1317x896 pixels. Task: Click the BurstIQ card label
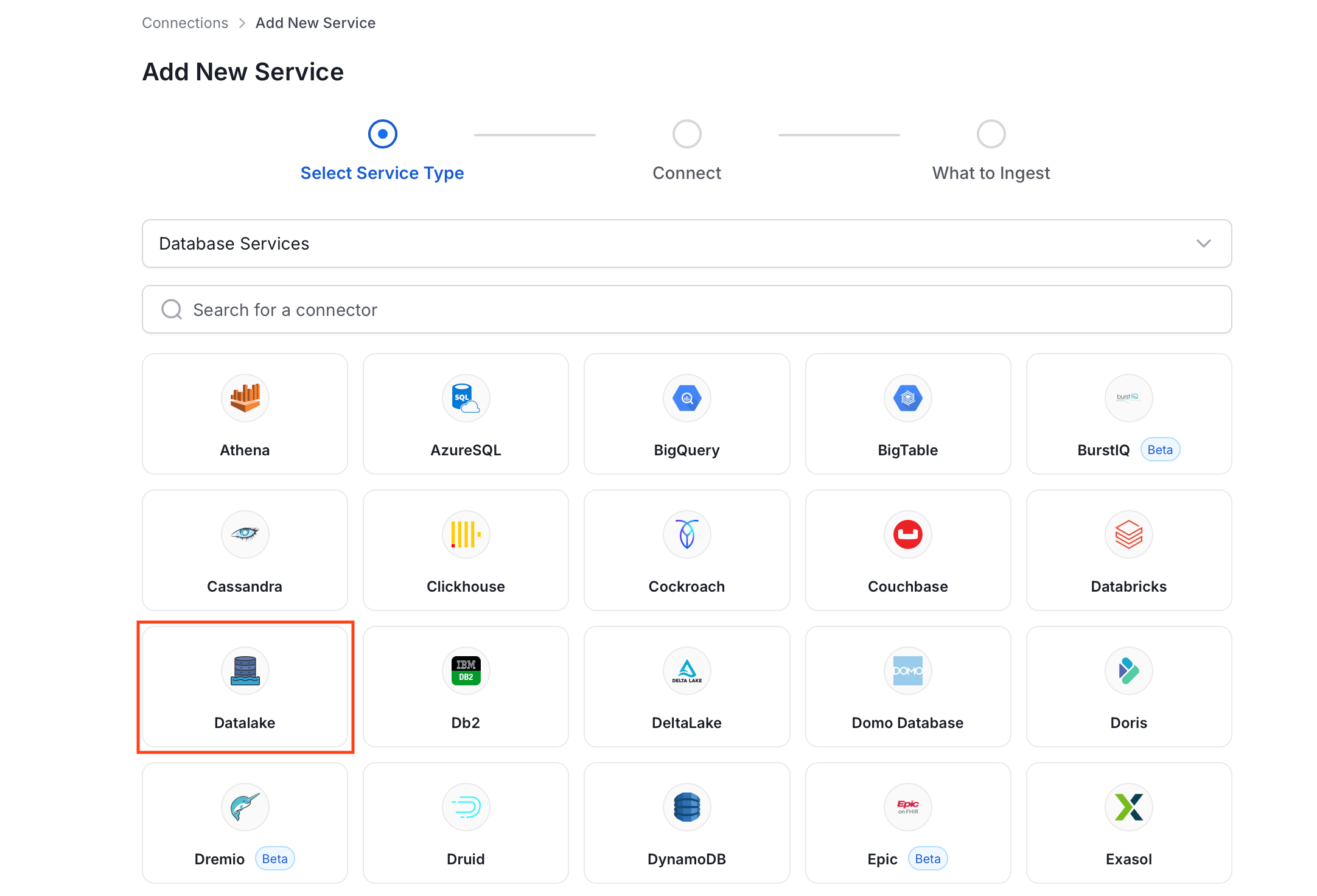1103,450
